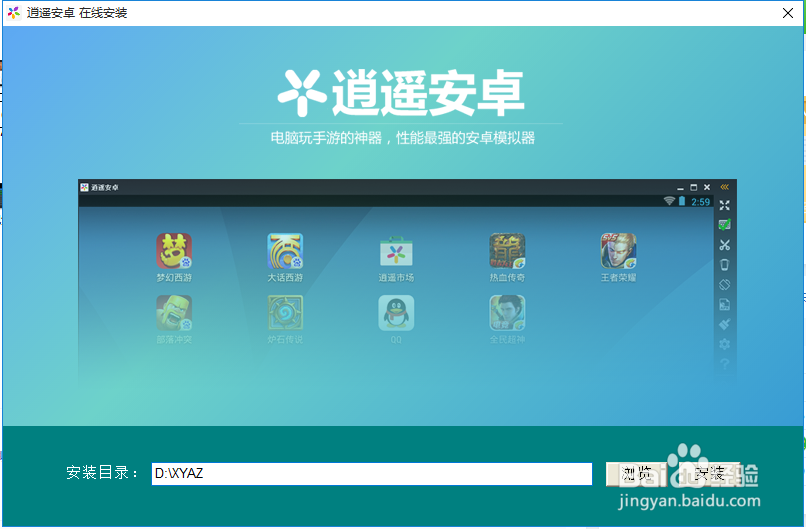The height and width of the screenshot is (529, 806).
Task: Click the help question mark in sidebar
Action: [x=725, y=364]
